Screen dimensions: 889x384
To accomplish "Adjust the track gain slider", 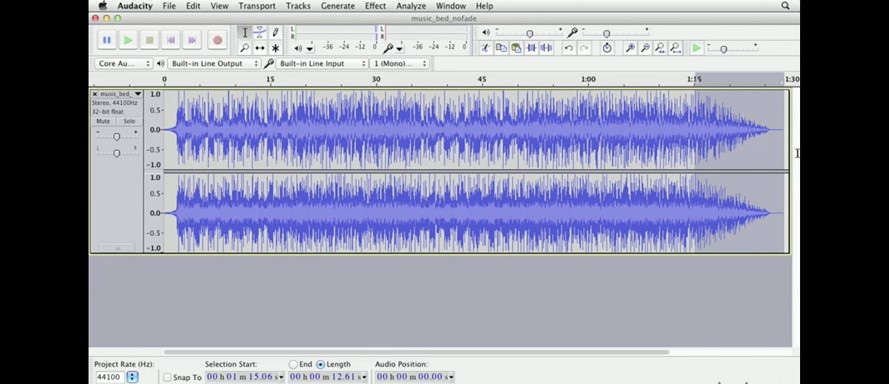I will (x=117, y=137).
